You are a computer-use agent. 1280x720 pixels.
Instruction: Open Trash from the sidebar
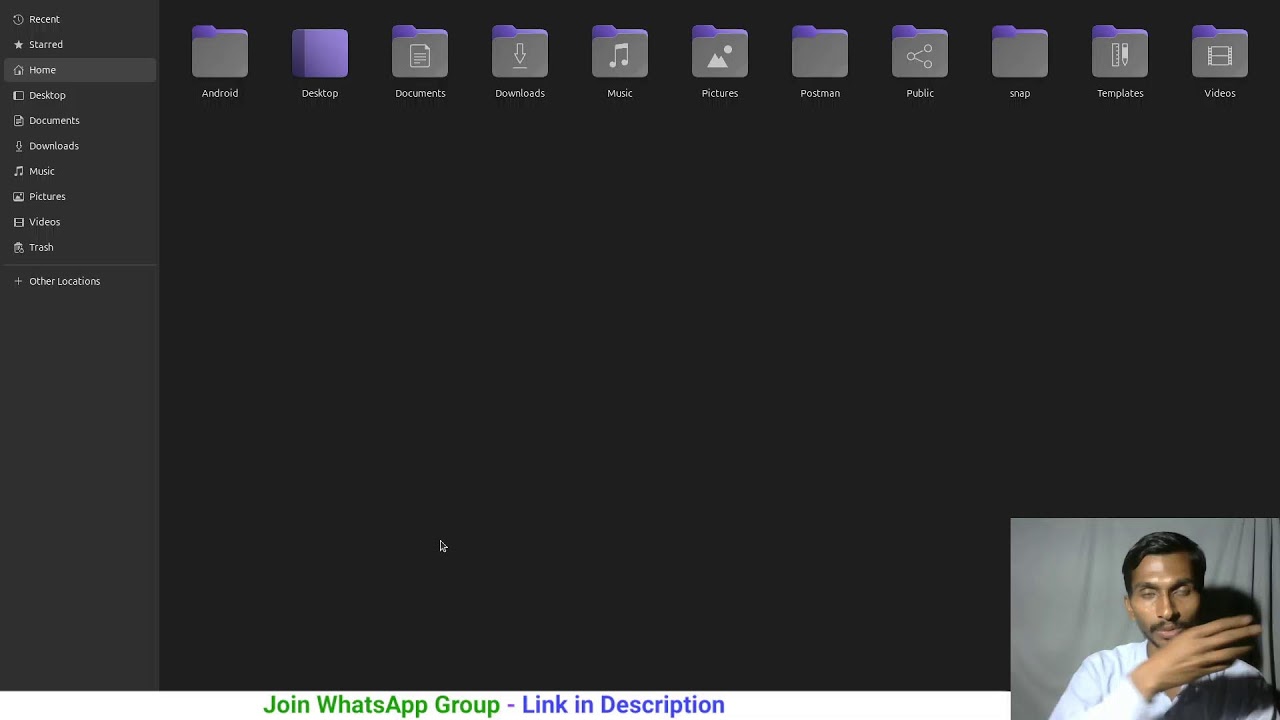[80, 247]
